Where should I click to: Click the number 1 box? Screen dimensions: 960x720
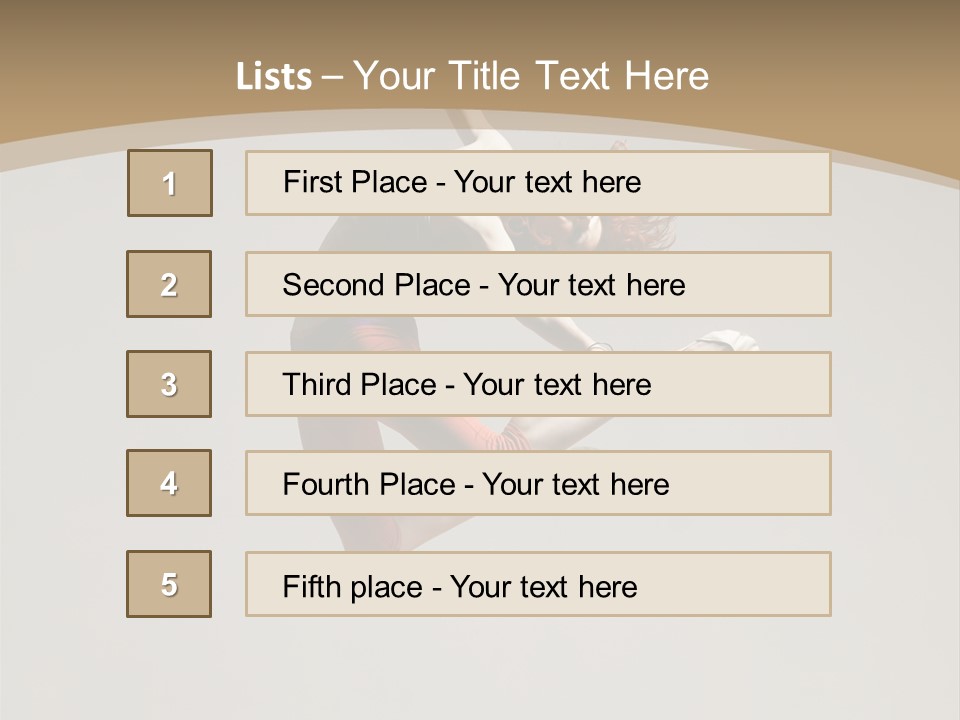[x=170, y=183]
